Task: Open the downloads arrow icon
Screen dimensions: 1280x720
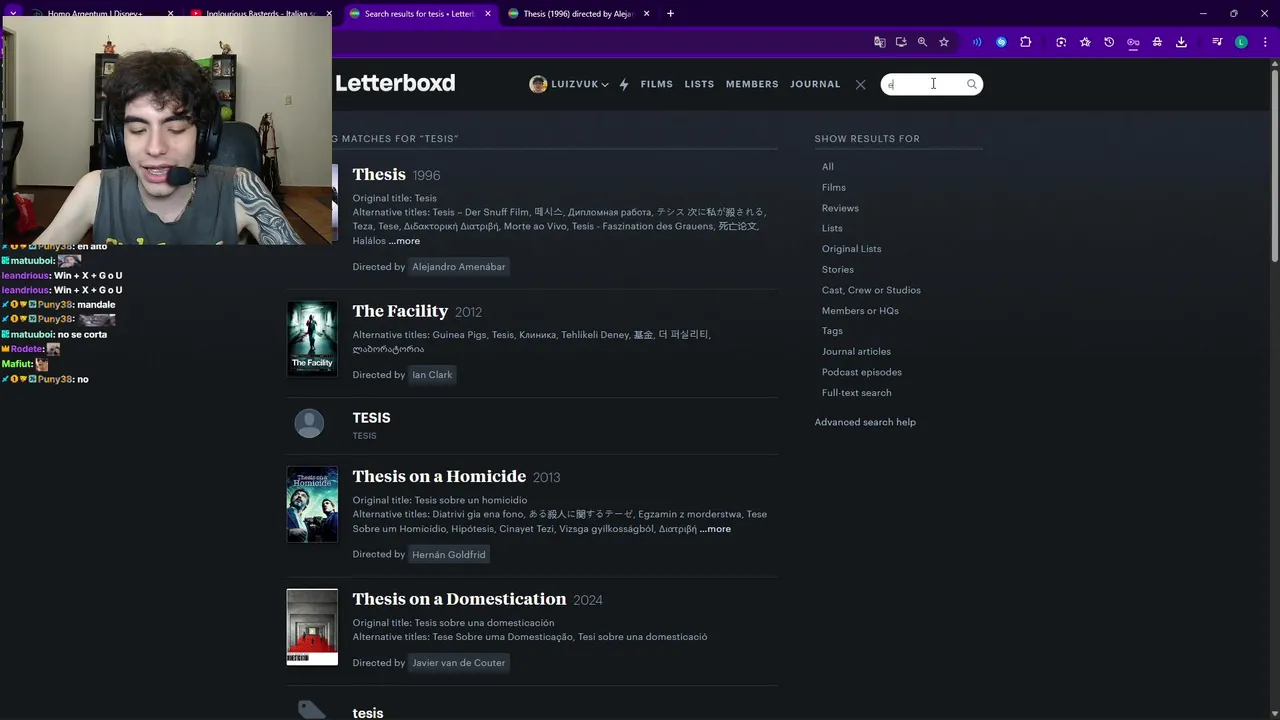Action: pos(1181,42)
